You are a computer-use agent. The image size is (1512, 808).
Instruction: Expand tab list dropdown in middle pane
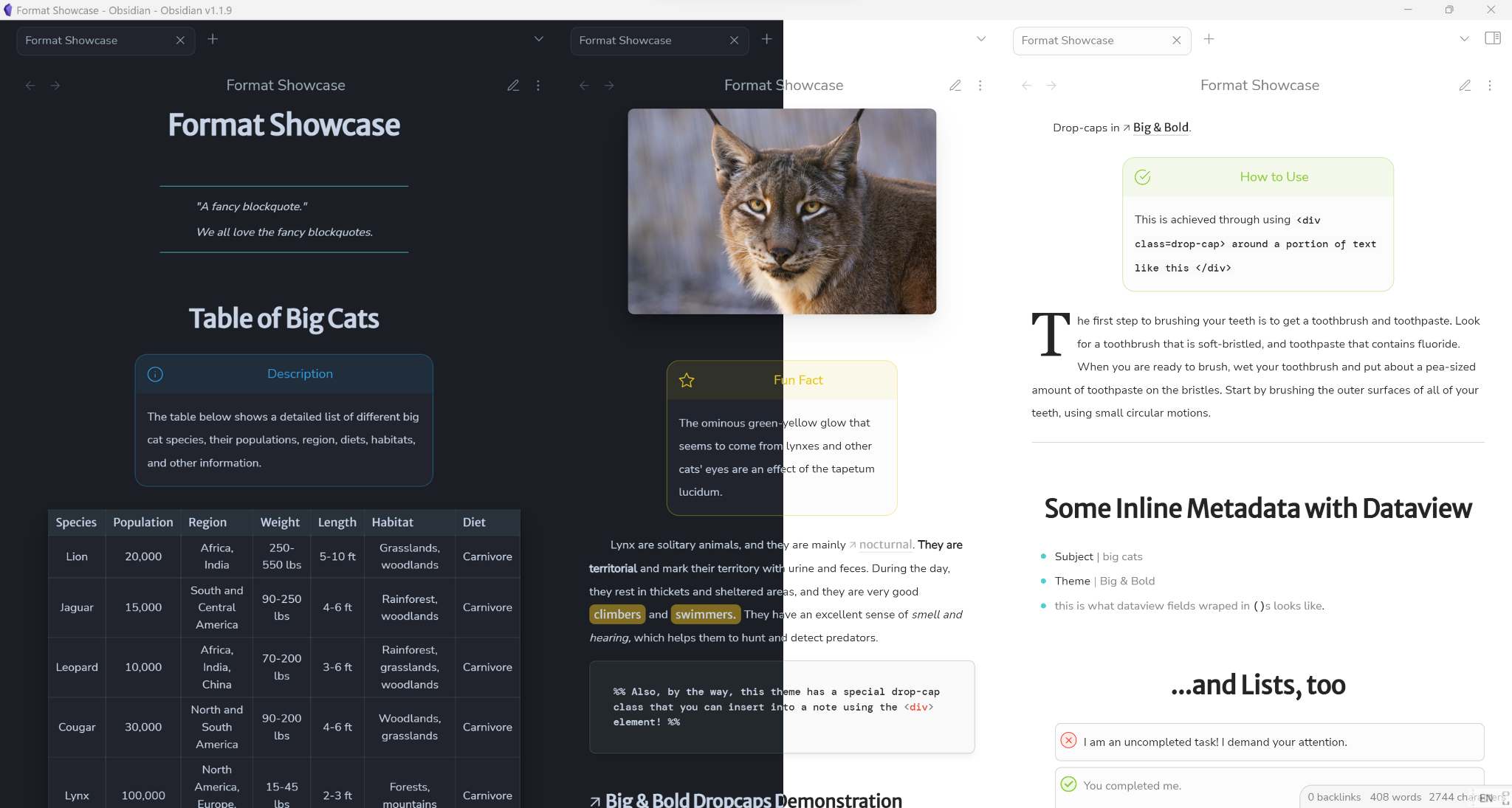click(x=981, y=39)
